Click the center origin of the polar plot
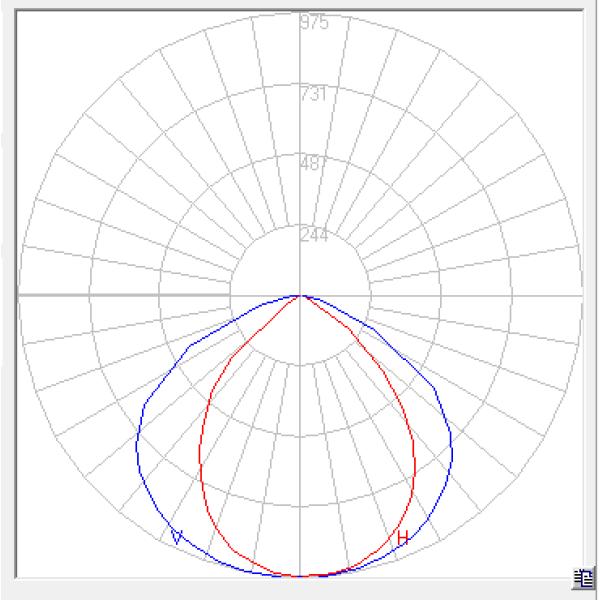 (301, 296)
